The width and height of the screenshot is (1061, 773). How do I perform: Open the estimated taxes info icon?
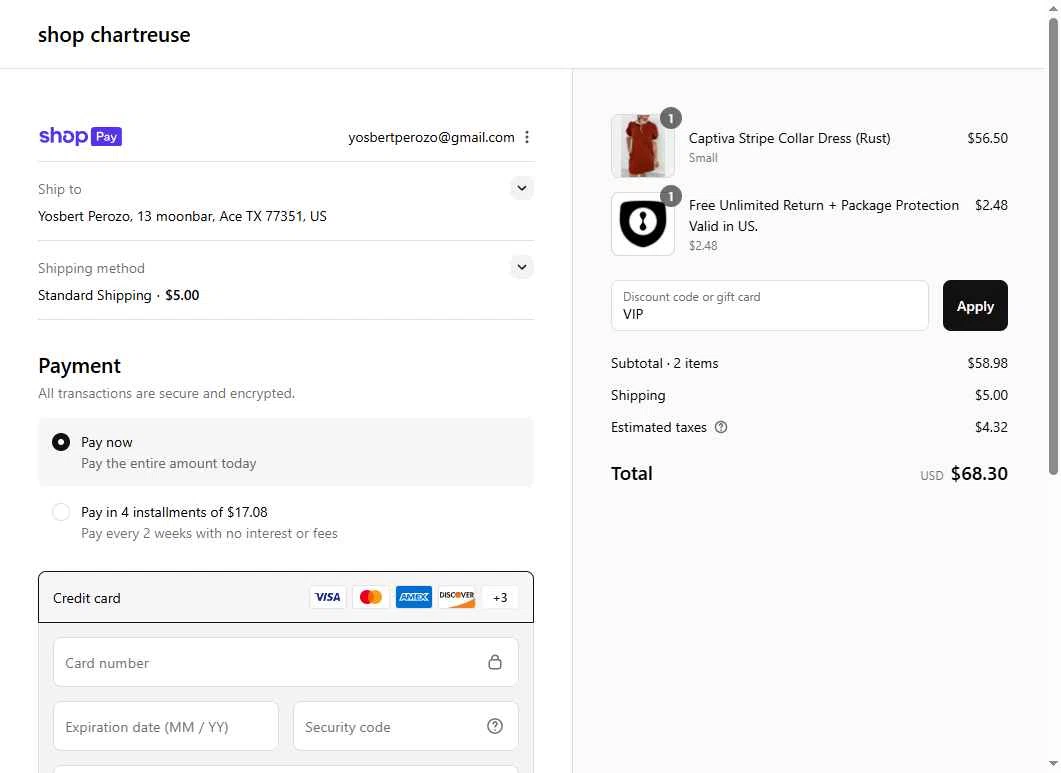[x=721, y=427]
